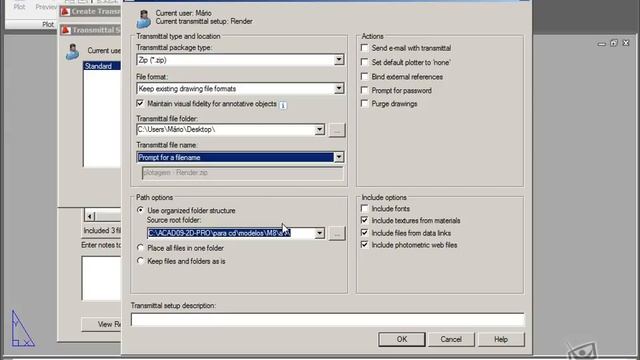Image resolution: width=640 pixels, height=360 pixels.
Task: Click Cancel to discard transmittal changes
Action: pyautogui.click(x=451, y=339)
